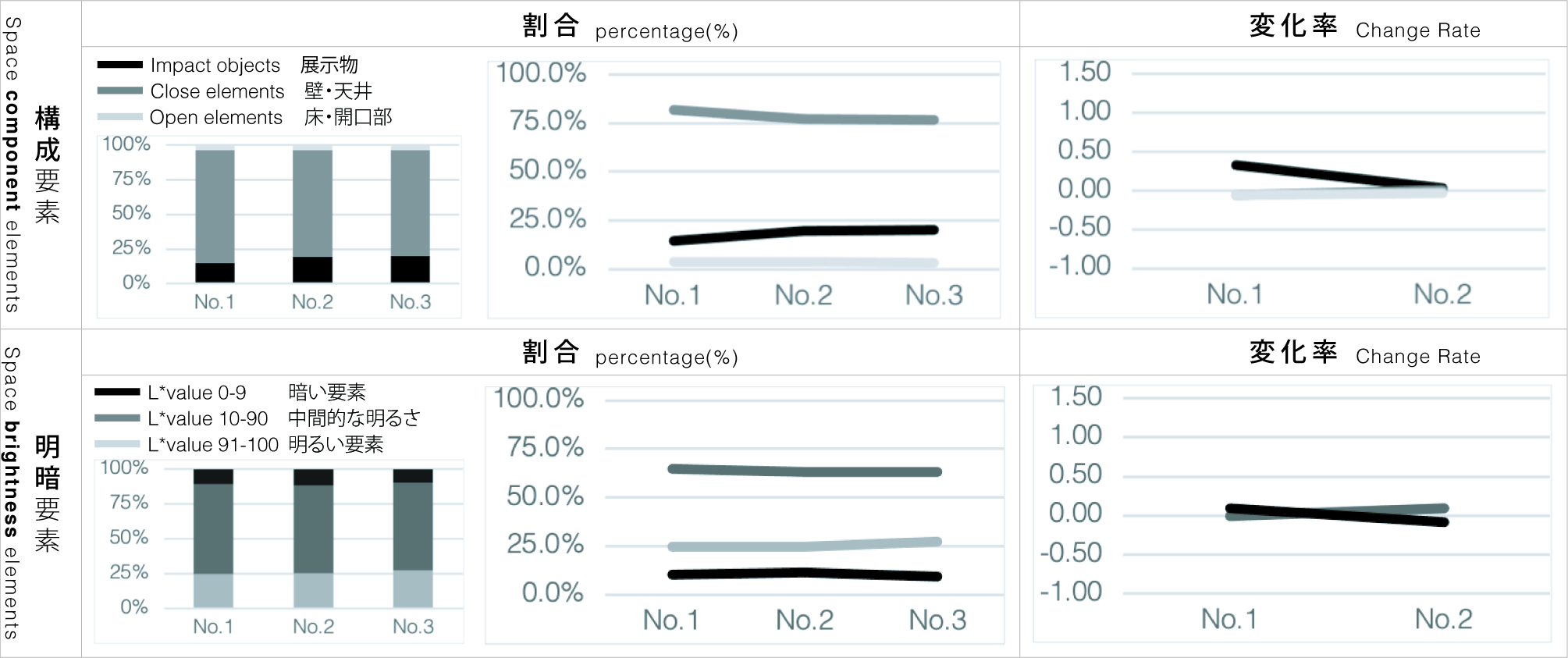The image size is (1568, 658).
Task: Click the black Impact objects legend swatch
Action: coord(119,64)
